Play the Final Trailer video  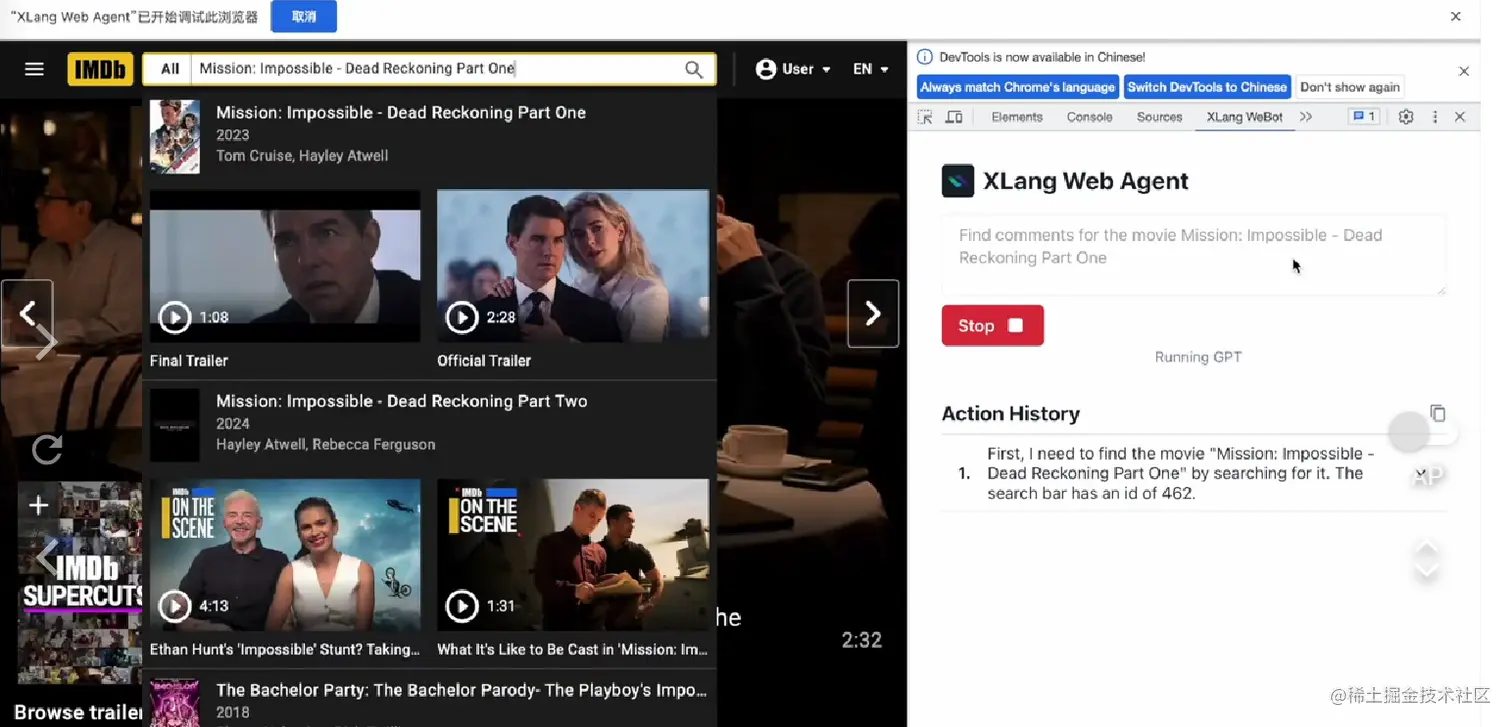pos(285,266)
